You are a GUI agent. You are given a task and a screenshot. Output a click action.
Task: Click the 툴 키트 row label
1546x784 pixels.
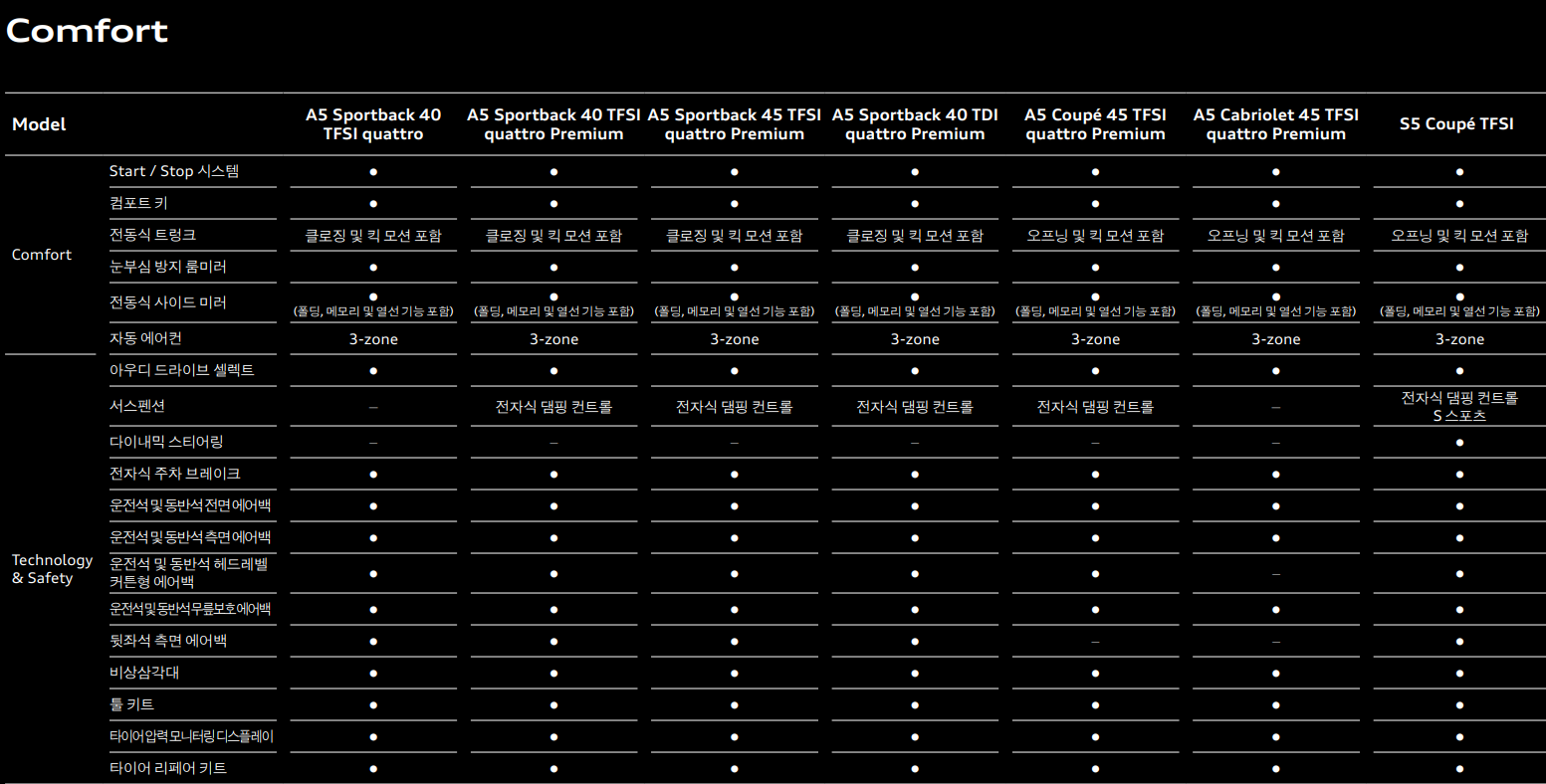pos(131,704)
